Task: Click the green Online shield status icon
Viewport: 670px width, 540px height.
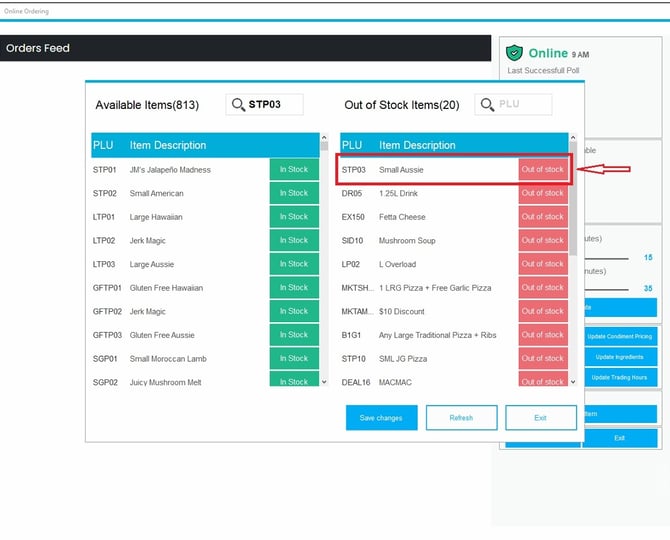Action: point(514,53)
